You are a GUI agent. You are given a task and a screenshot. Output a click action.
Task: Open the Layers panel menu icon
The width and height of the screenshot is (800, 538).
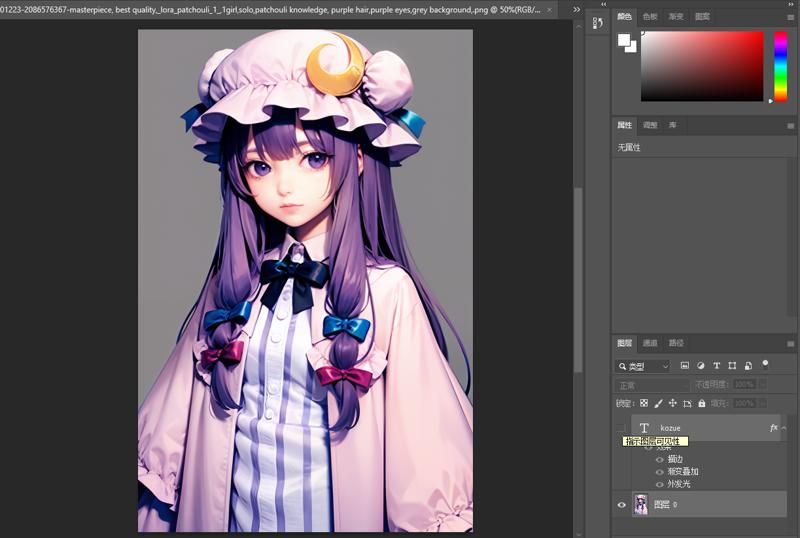(x=790, y=344)
